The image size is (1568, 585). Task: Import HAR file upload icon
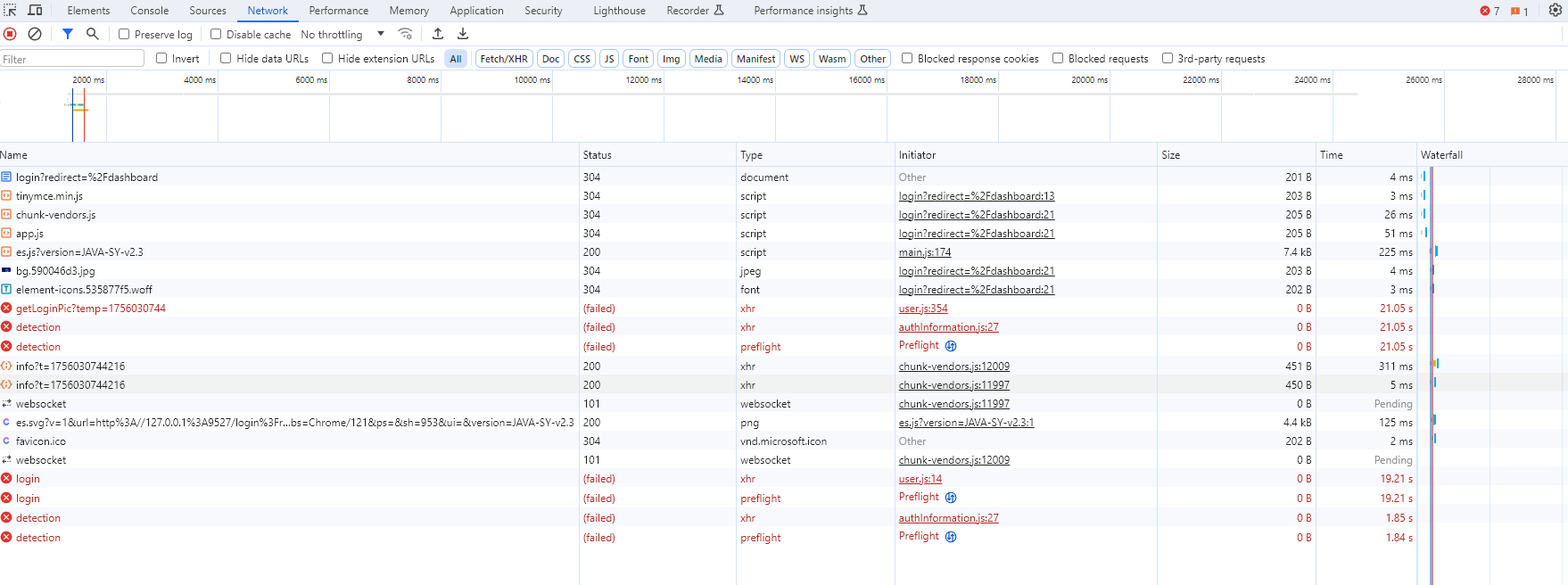[438, 34]
